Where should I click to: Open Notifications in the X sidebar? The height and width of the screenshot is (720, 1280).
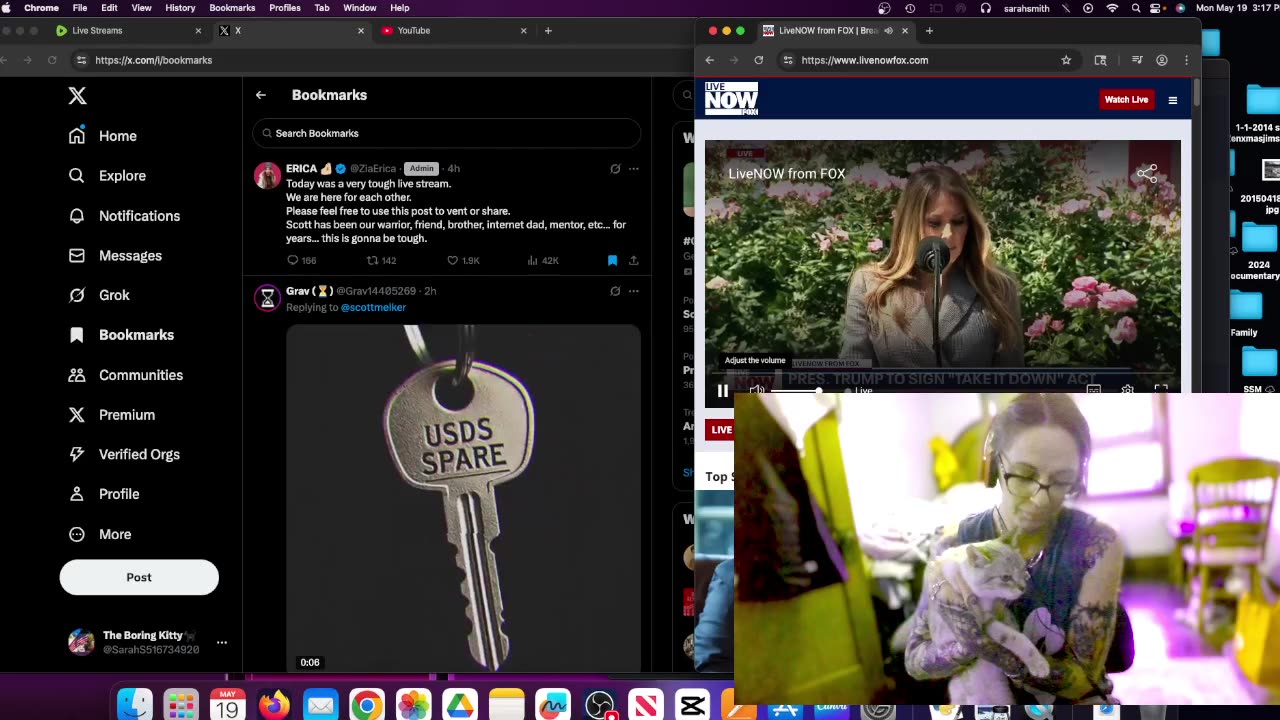tap(124, 216)
